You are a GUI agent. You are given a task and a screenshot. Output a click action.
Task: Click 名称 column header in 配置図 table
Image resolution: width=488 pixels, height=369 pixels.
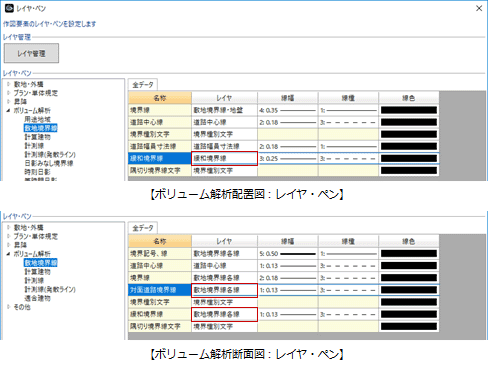click(160, 98)
